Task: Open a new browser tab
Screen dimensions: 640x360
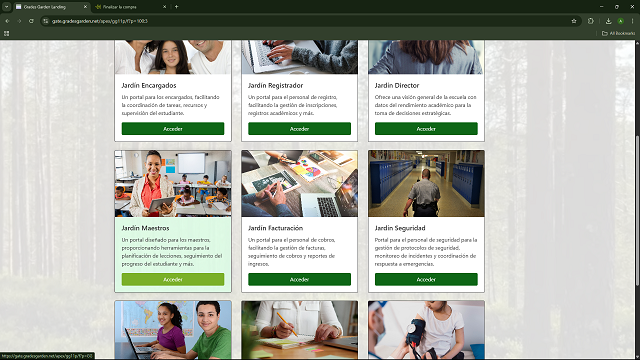Action: pos(176,7)
